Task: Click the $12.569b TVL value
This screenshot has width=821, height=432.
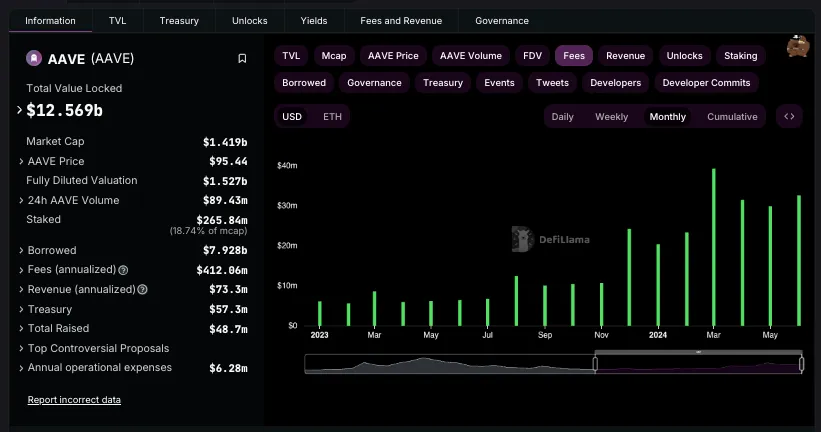Action: tap(64, 110)
